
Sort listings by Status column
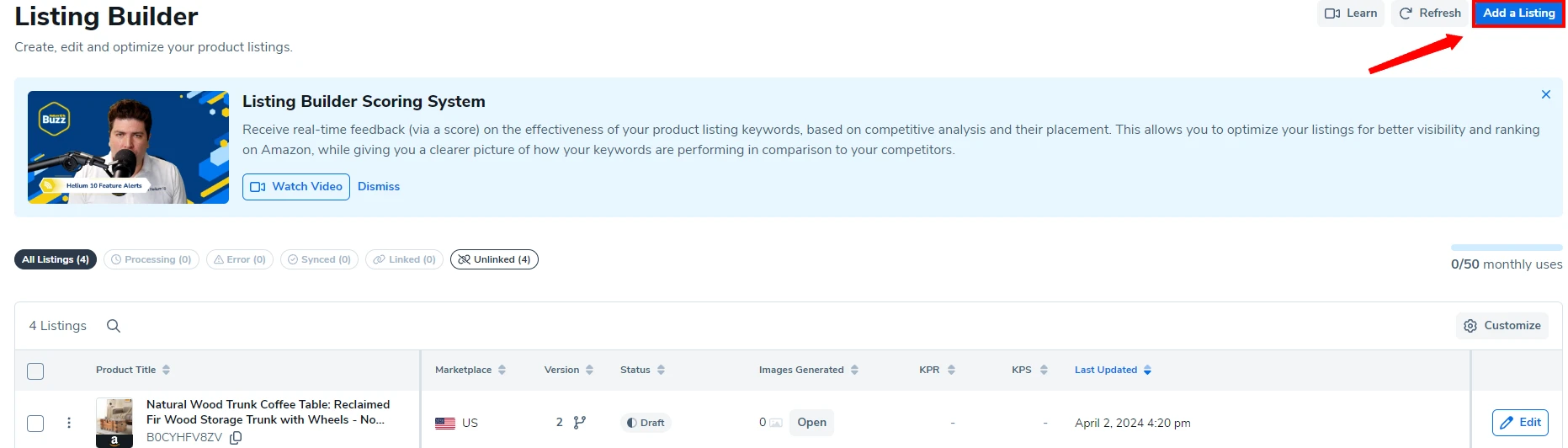(x=661, y=370)
